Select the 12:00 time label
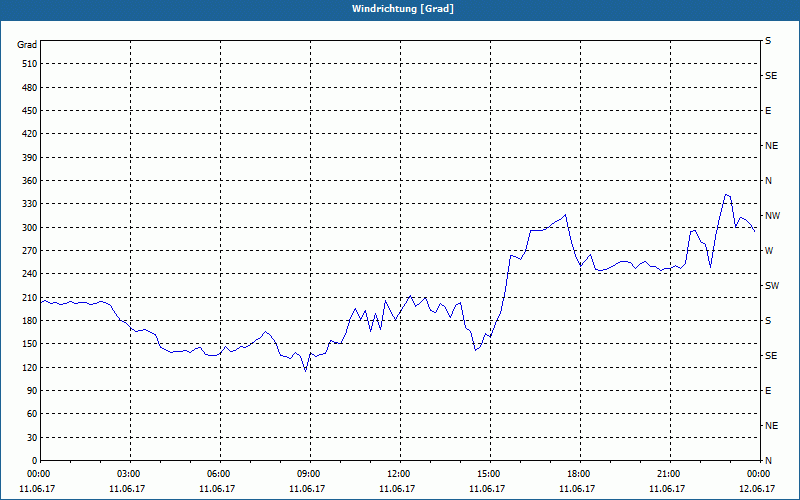Screen dimensions: 800x500 point(399,474)
